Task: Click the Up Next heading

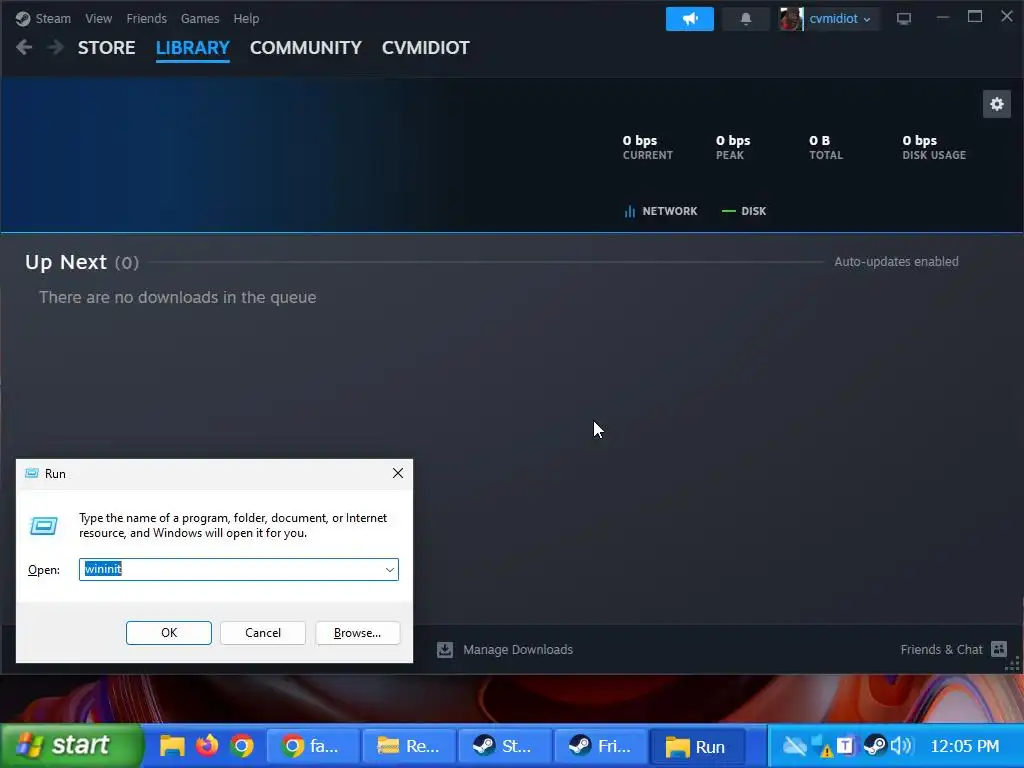Action: 66,262
